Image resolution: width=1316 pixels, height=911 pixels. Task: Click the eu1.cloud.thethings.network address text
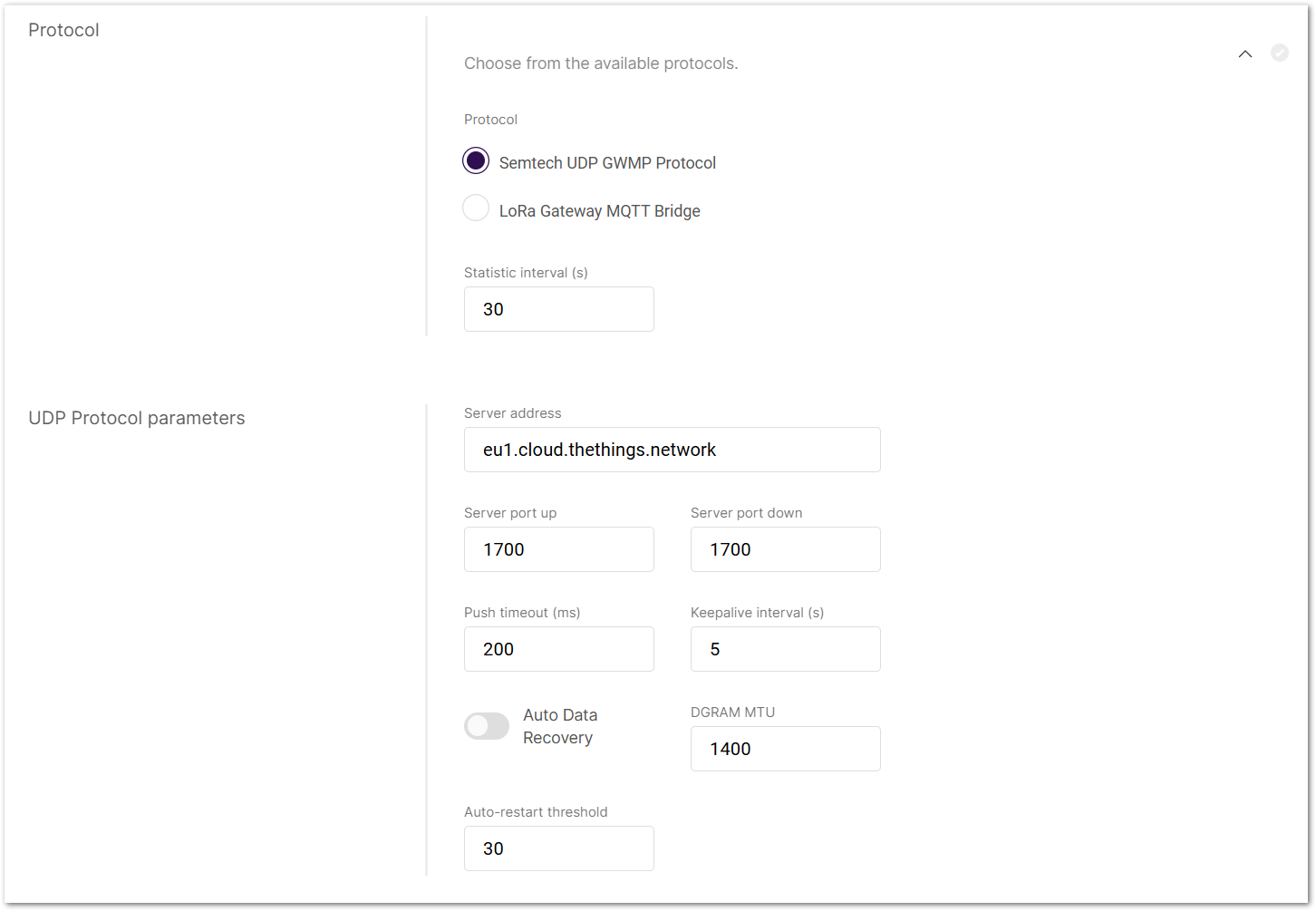point(599,450)
